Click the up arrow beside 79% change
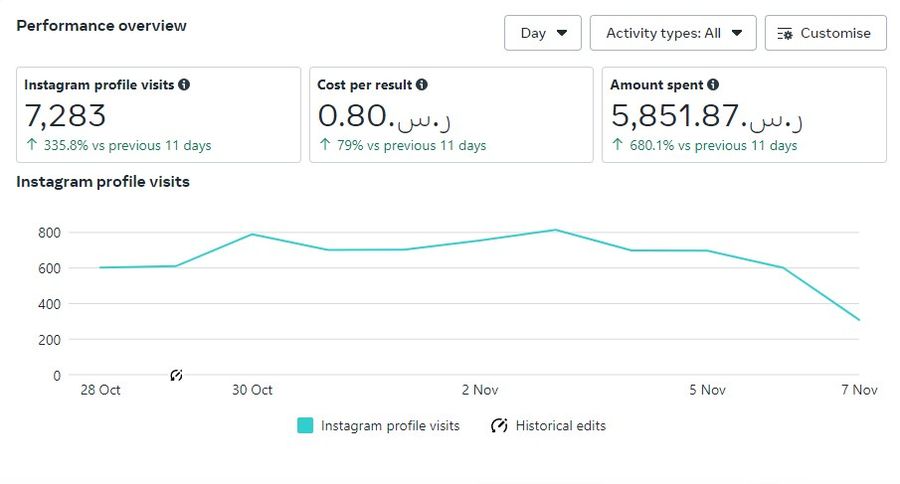This screenshot has height=484, width=900. click(325, 144)
